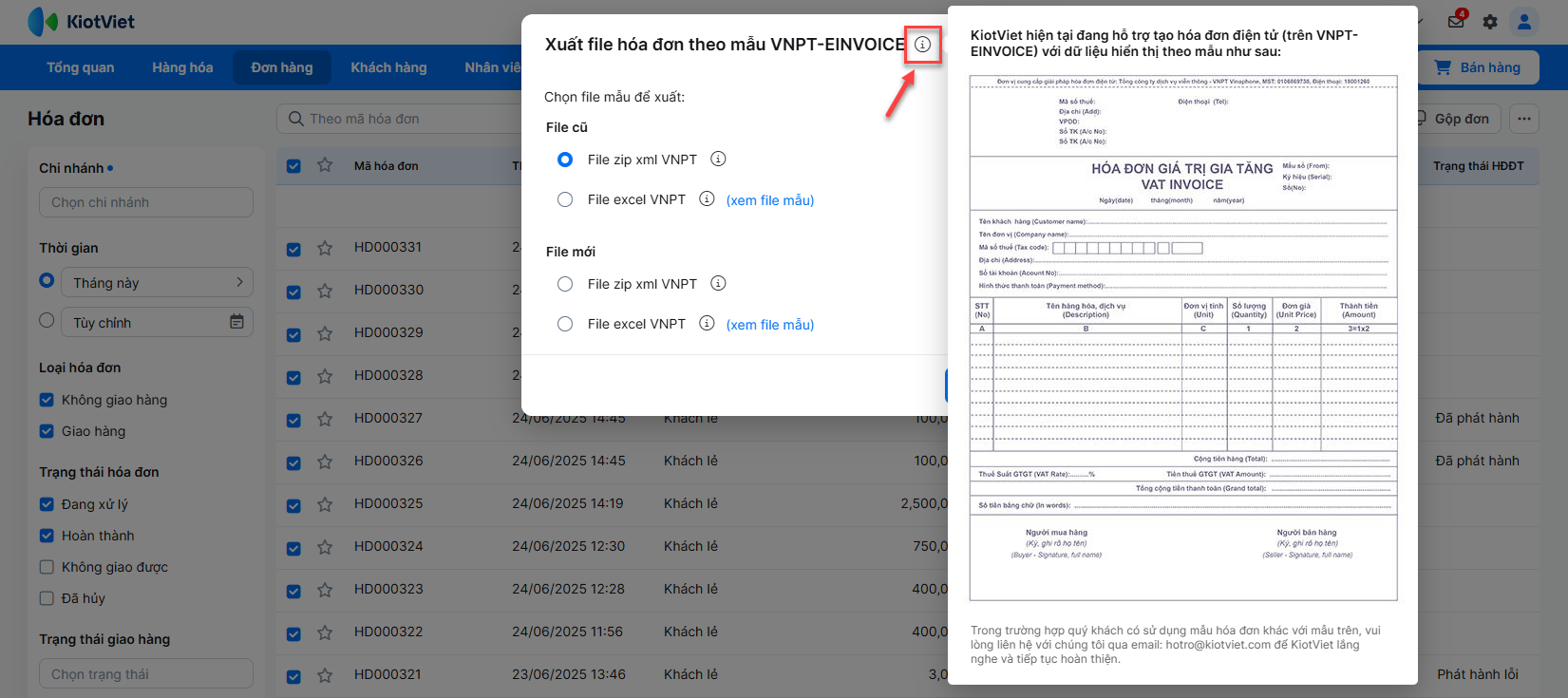Viewport: 1568px width, 698px height.
Task: Uncheck the row checkbox for HD000331
Action: click(293, 249)
